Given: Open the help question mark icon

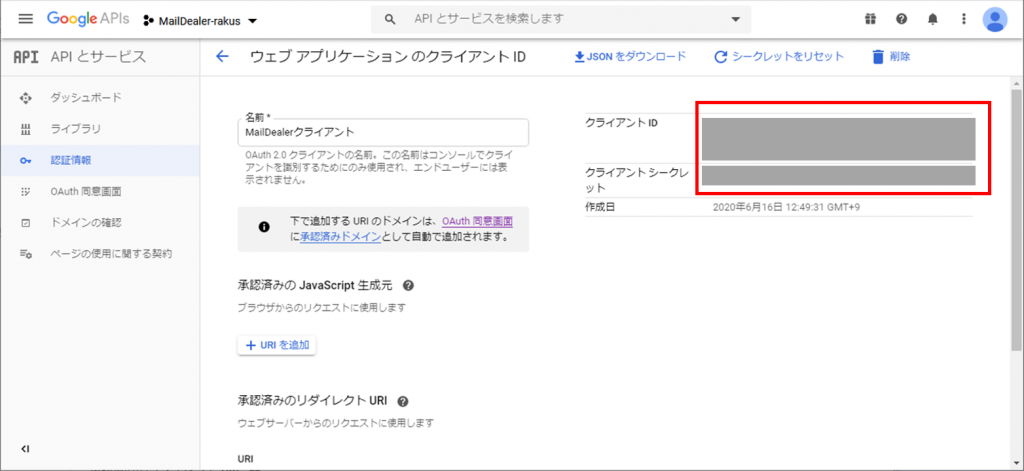Looking at the screenshot, I should tap(901, 19).
